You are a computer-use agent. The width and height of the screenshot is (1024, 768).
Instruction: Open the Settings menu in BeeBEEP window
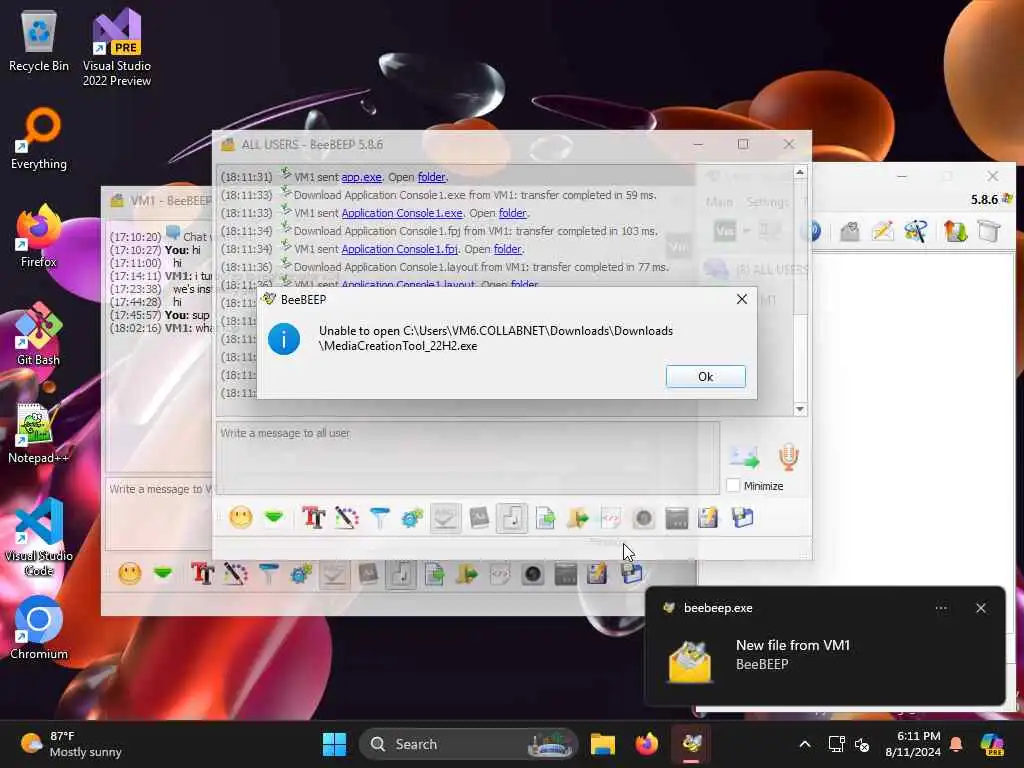[767, 202]
